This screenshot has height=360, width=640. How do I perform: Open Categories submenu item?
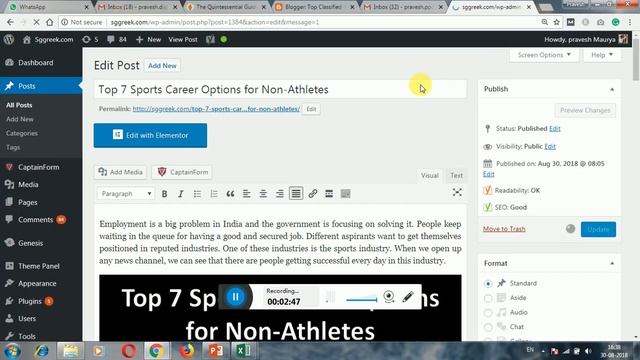[x=22, y=133]
